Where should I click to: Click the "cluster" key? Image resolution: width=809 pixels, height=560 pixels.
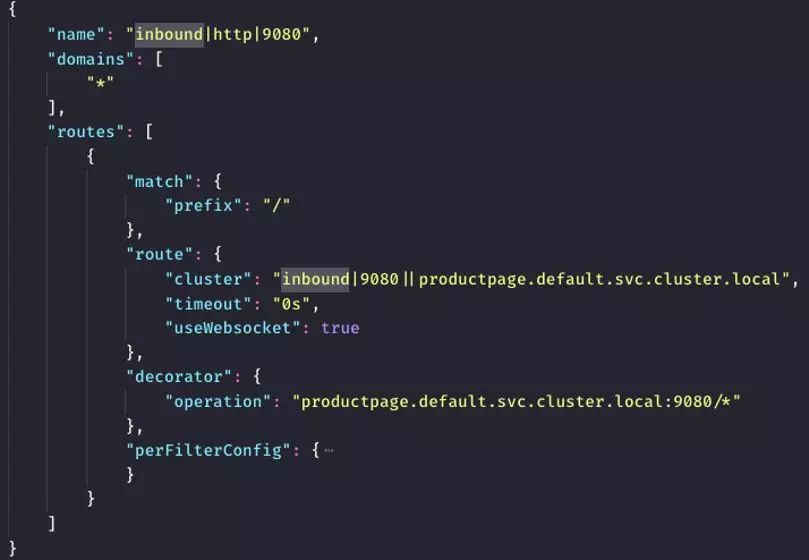(x=208, y=279)
